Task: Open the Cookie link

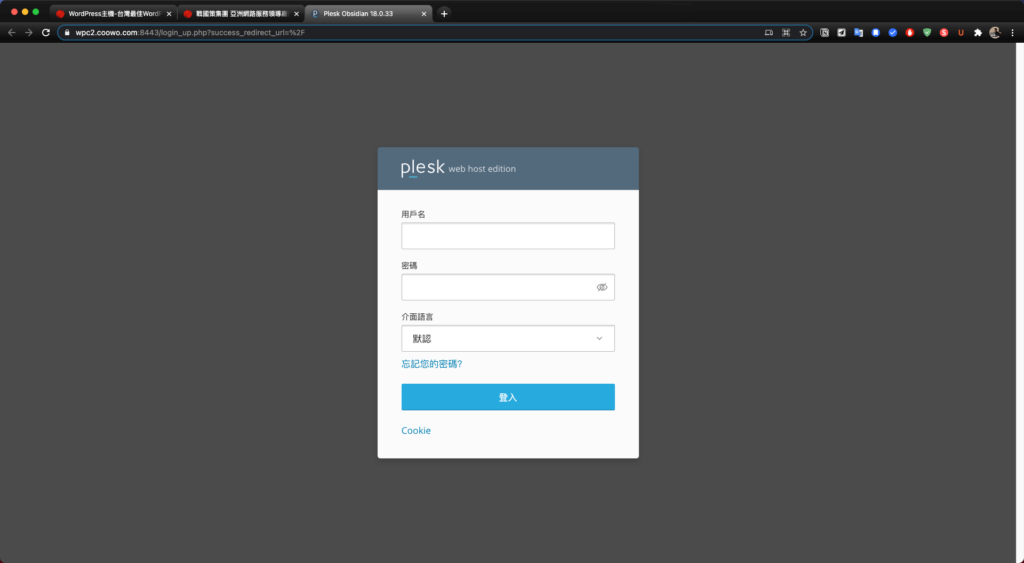Action: coord(416,430)
